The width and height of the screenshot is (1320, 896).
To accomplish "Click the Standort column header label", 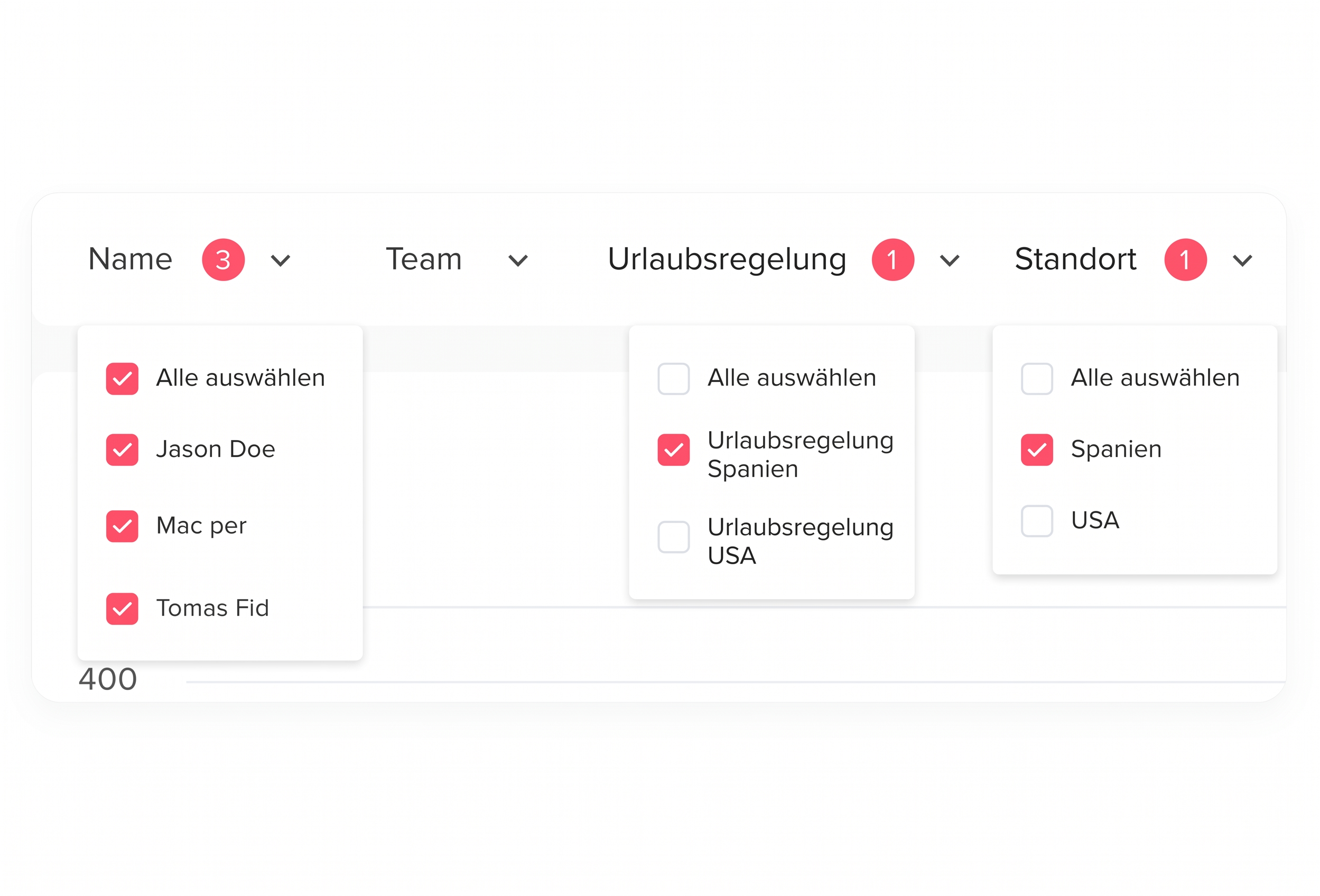I will [x=1075, y=259].
